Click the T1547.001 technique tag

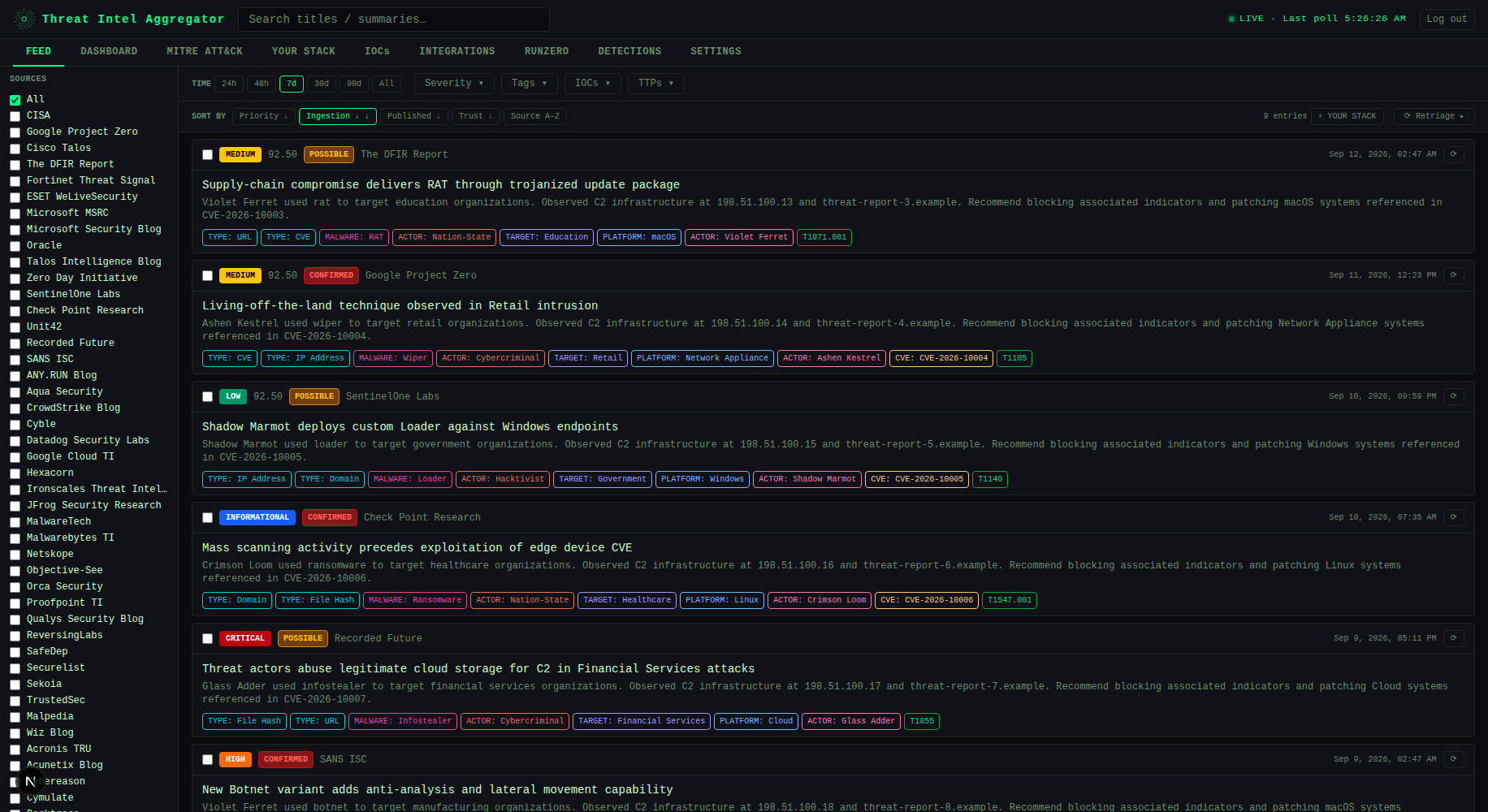[x=1010, y=600]
